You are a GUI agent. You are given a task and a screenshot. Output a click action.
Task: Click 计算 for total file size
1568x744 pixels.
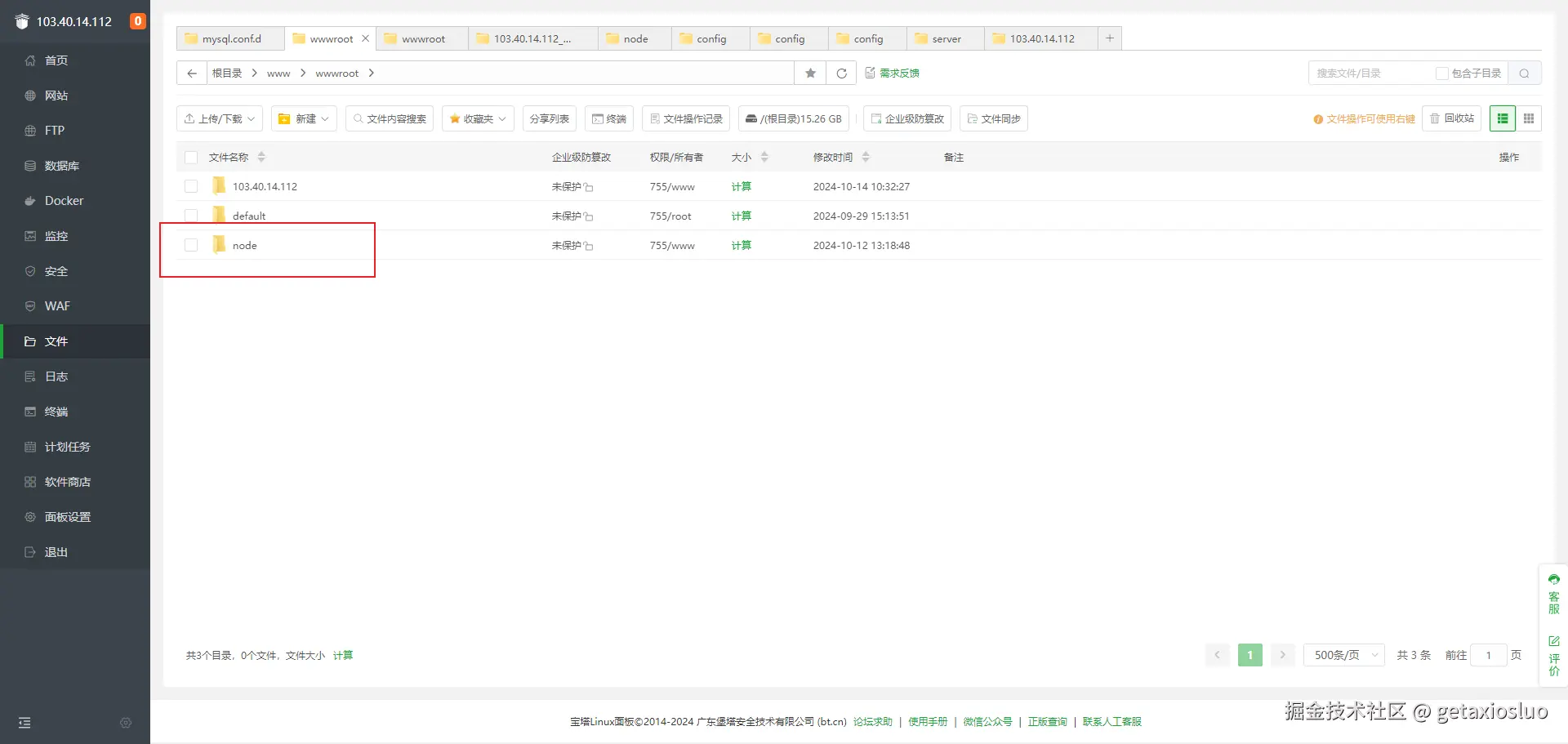click(x=343, y=656)
